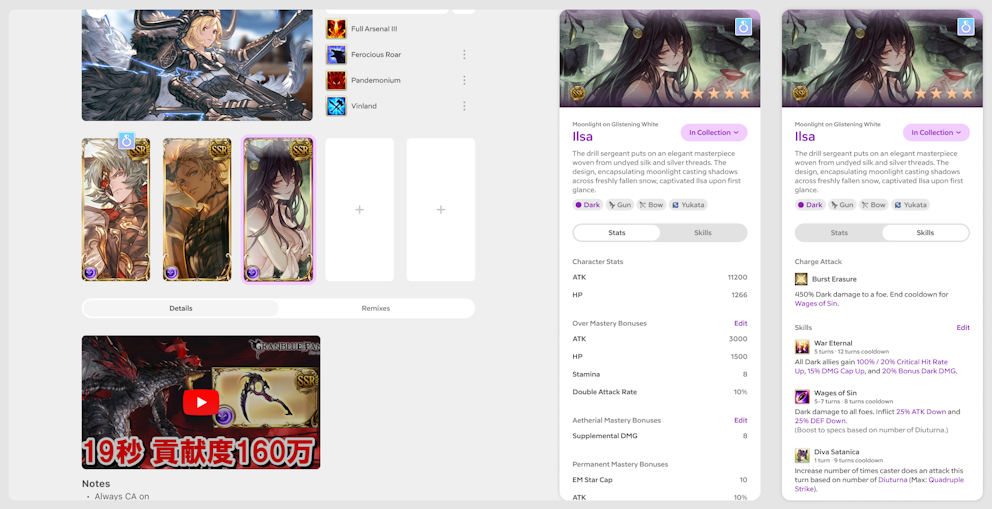The image size is (992, 509).
Task: Click the Diuturna link under Diva Satanica
Action: 894,480
